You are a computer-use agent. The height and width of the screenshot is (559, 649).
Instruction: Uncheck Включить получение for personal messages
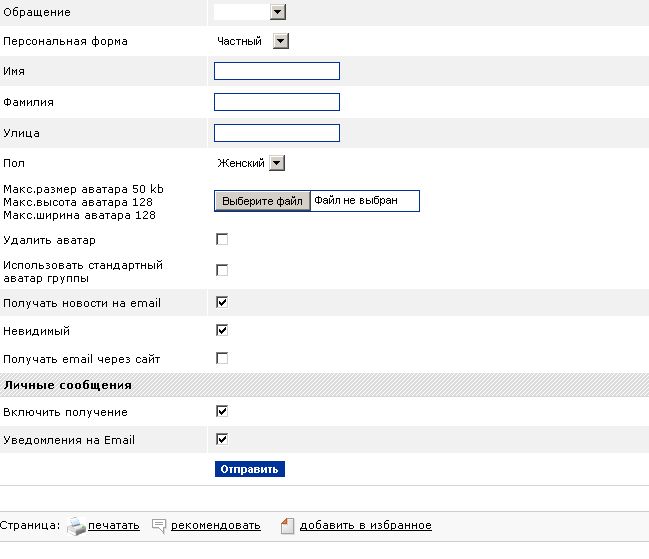[222, 411]
